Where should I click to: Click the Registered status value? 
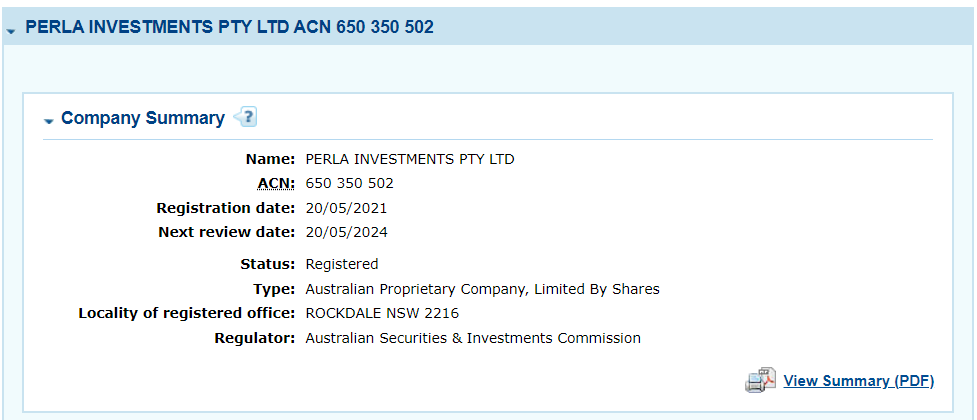coord(341,264)
